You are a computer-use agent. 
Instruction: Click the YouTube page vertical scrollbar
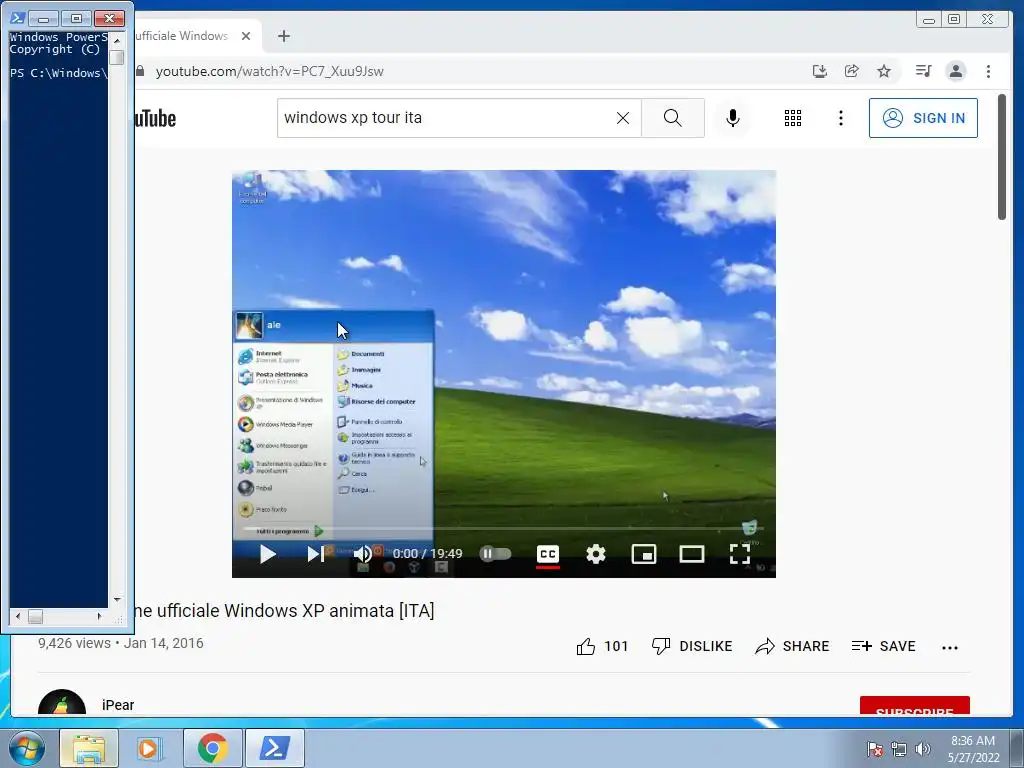pyautogui.click(x=1002, y=157)
